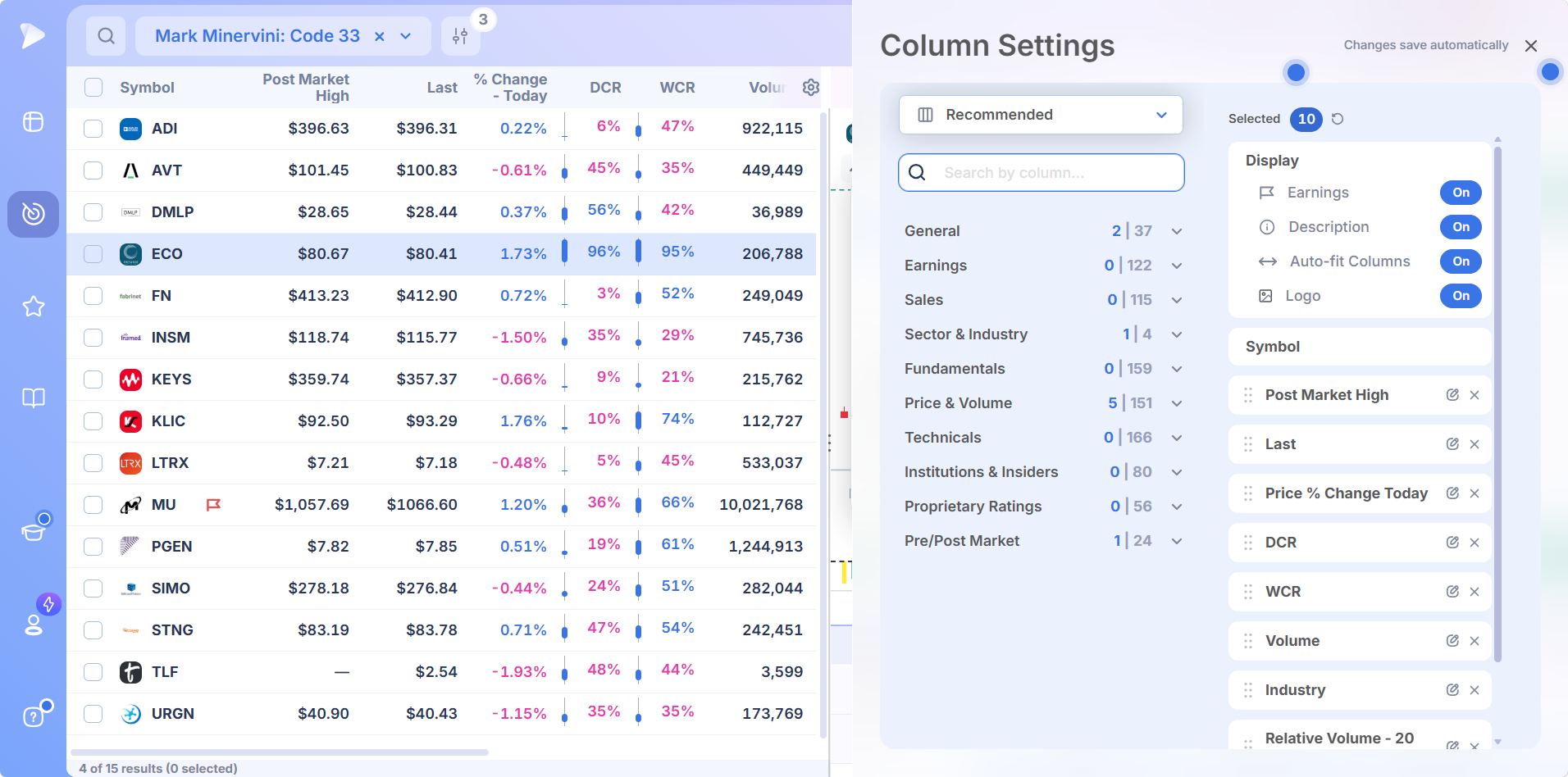Screen dimensions: 1568x777
Task: Reset selected columns with the refresh icon
Action: [1338, 119]
